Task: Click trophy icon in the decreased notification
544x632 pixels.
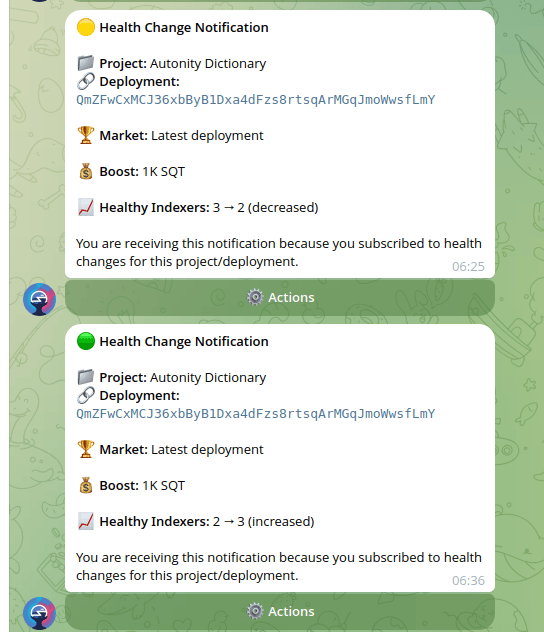Action: [x=85, y=135]
